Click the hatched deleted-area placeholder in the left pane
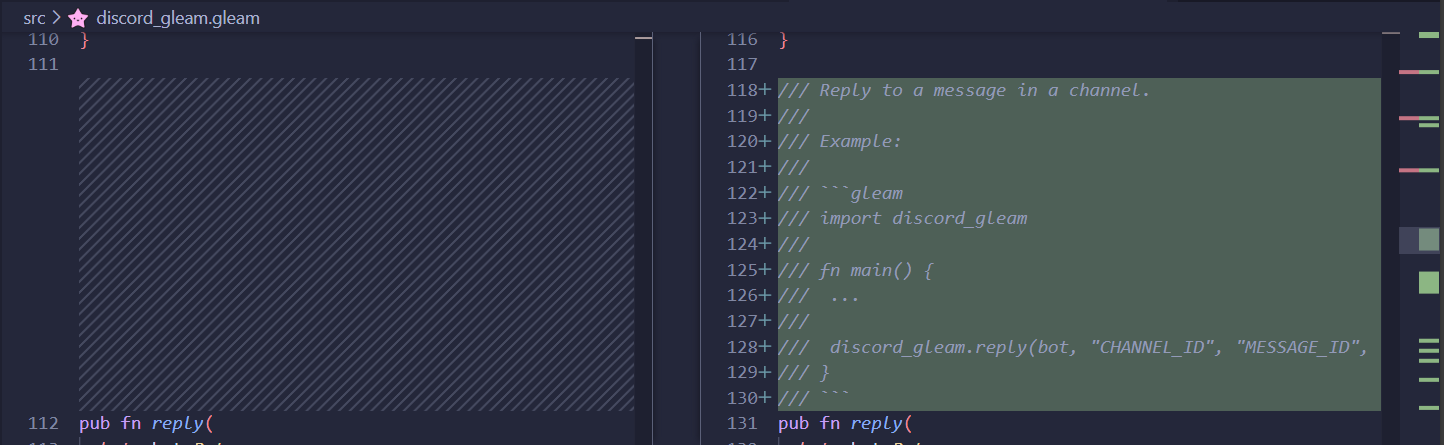Viewport: 1444px width, 445px height. (x=356, y=244)
